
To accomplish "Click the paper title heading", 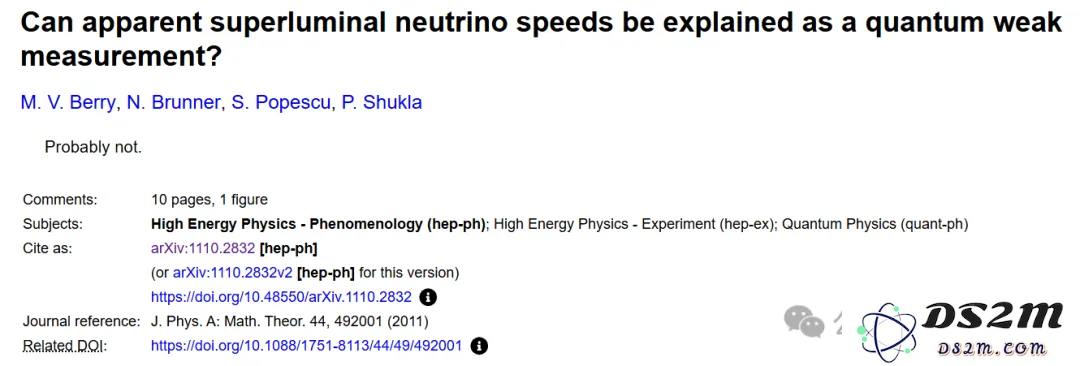I will [x=541, y=39].
